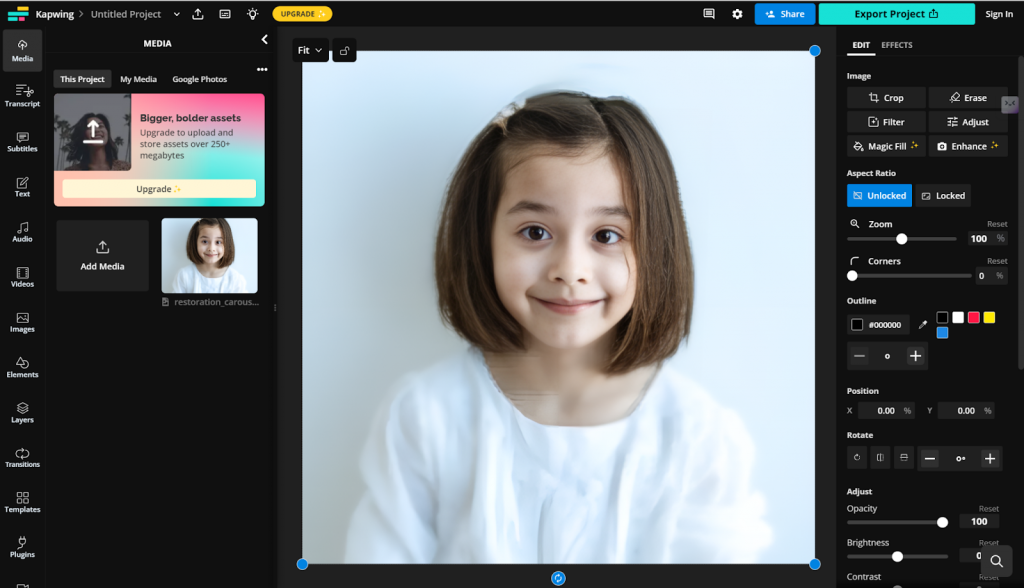
Task: Select the blue outline color swatch
Action: pyautogui.click(x=942, y=333)
